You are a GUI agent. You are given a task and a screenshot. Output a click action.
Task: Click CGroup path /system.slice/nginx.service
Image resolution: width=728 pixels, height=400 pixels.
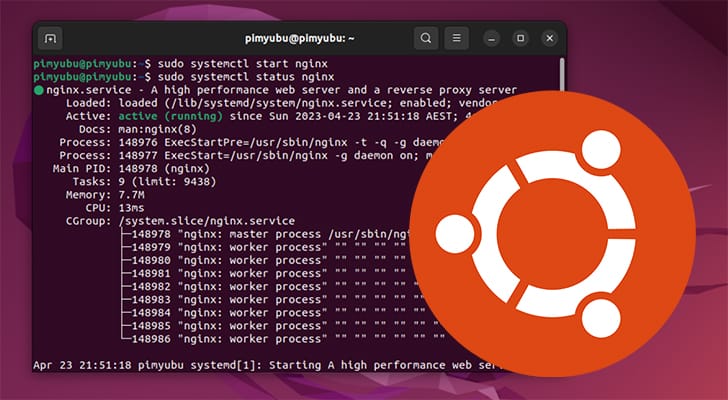pos(207,221)
